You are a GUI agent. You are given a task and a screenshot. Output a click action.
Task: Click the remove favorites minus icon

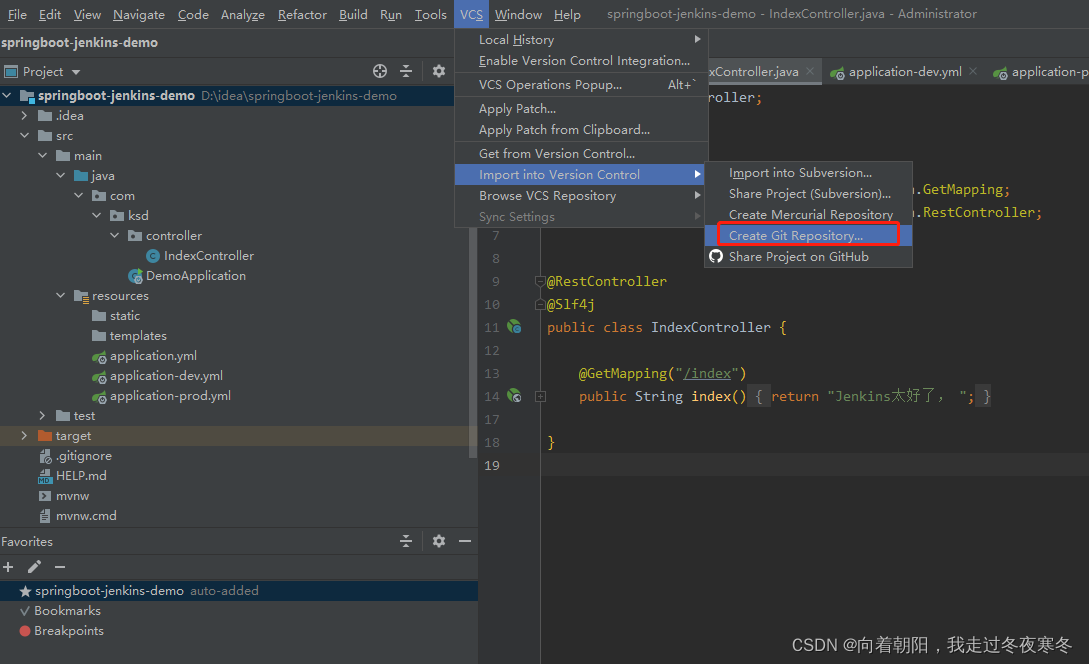(x=60, y=567)
